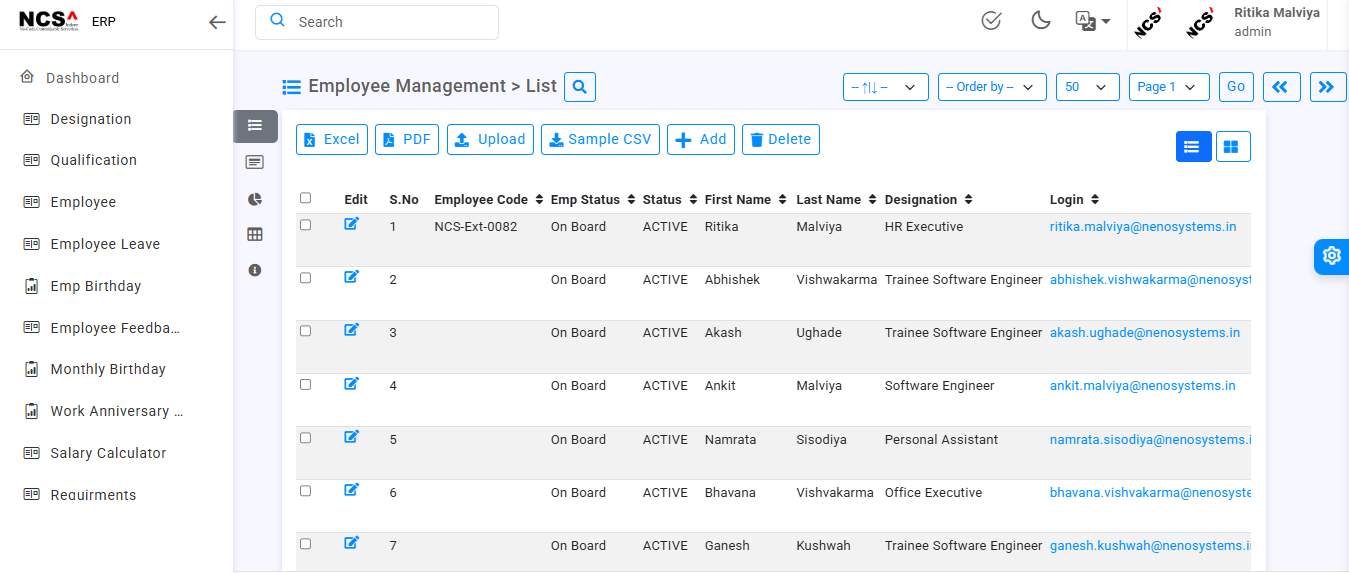Open pie chart view in side strip
The height and width of the screenshot is (573, 1349).
coord(255,199)
